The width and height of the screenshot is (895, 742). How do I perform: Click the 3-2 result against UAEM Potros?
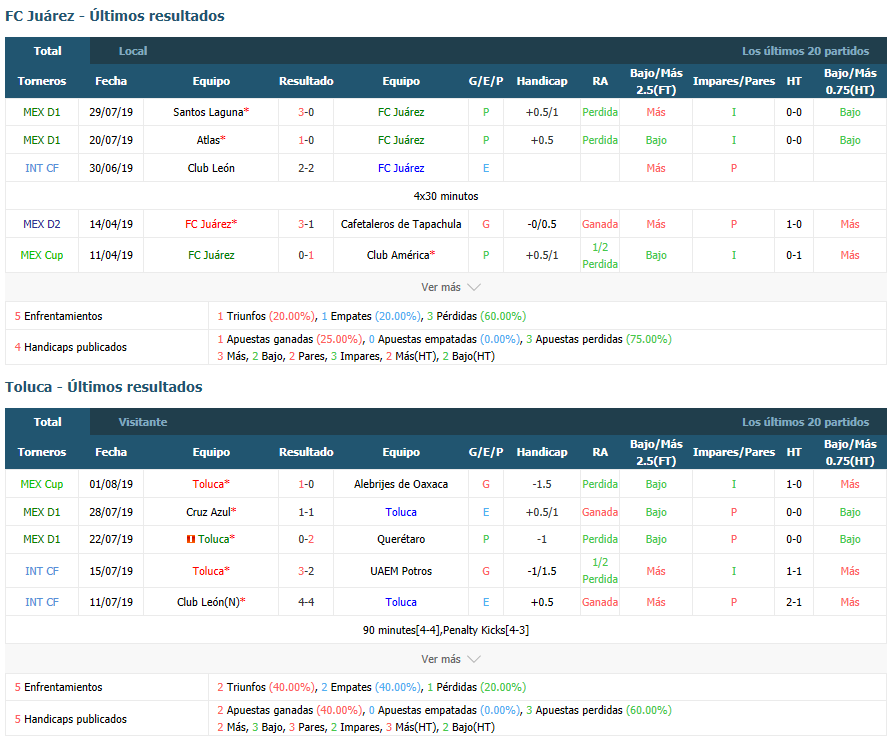click(x=306, y=571)
